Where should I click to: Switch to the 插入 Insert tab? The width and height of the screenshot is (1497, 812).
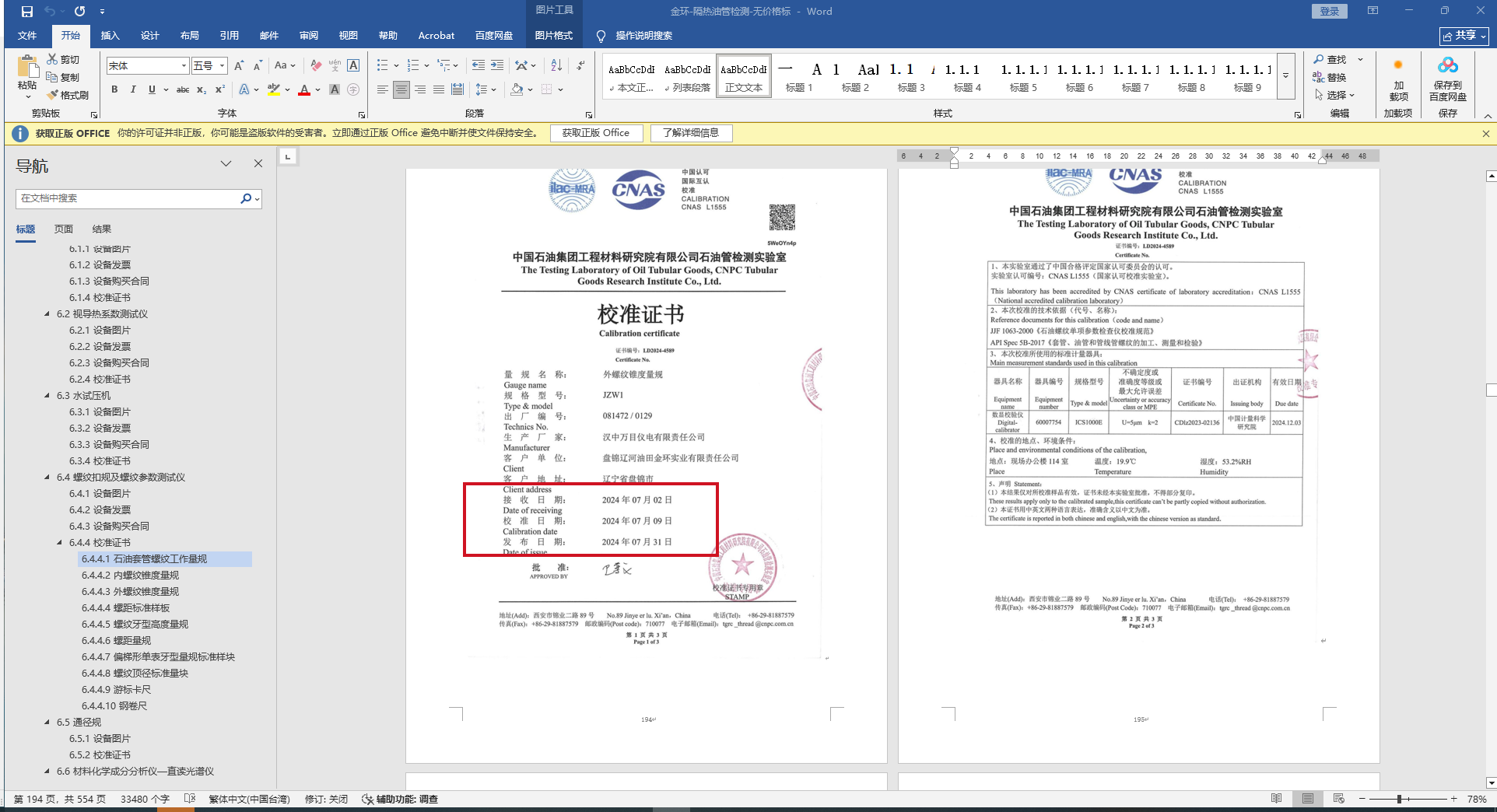[110, 35]
